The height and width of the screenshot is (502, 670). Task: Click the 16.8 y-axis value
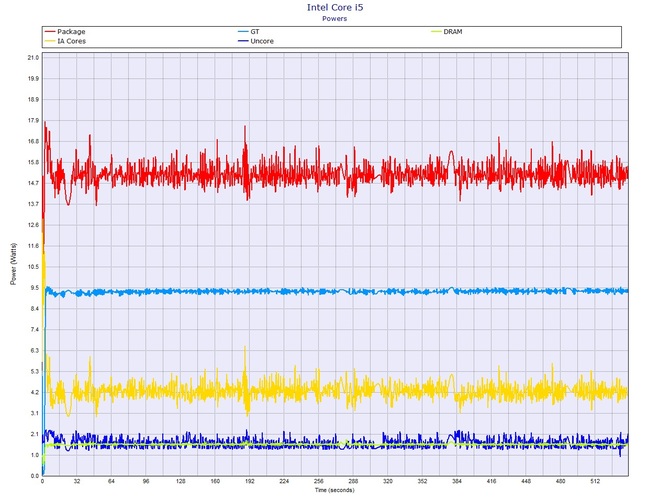pyautogui.click(x=33, y=141)
